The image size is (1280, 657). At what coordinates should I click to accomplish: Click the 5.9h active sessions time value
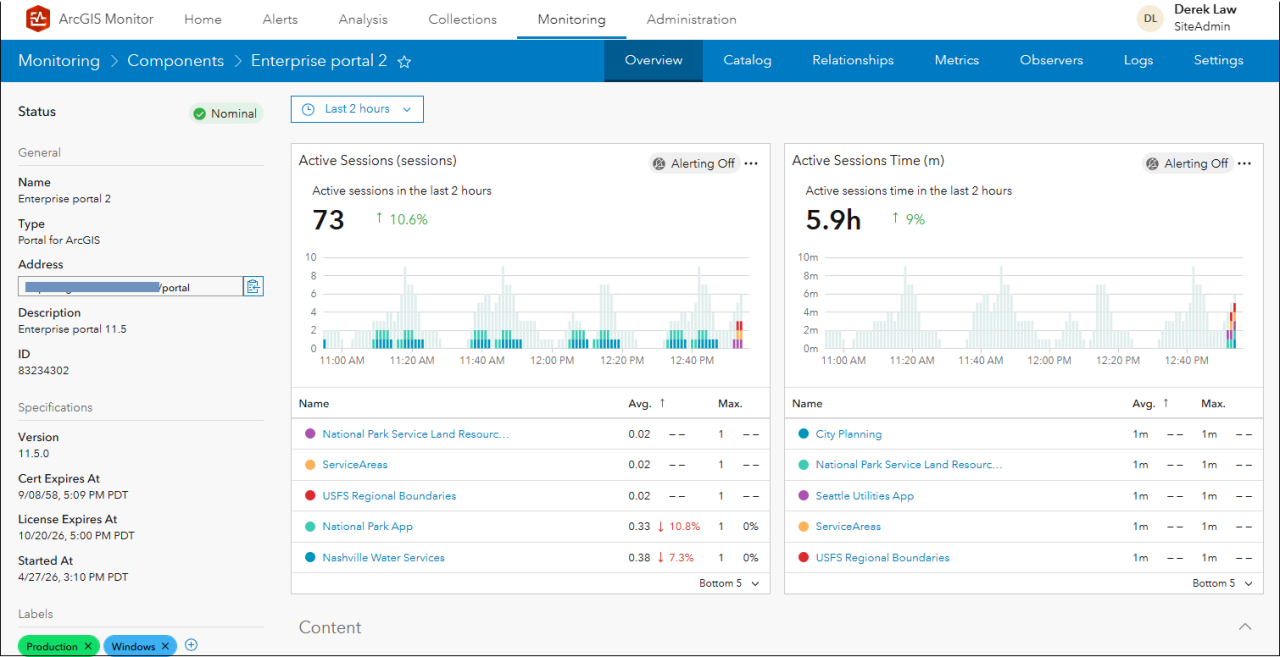click(x=834, y=220)
